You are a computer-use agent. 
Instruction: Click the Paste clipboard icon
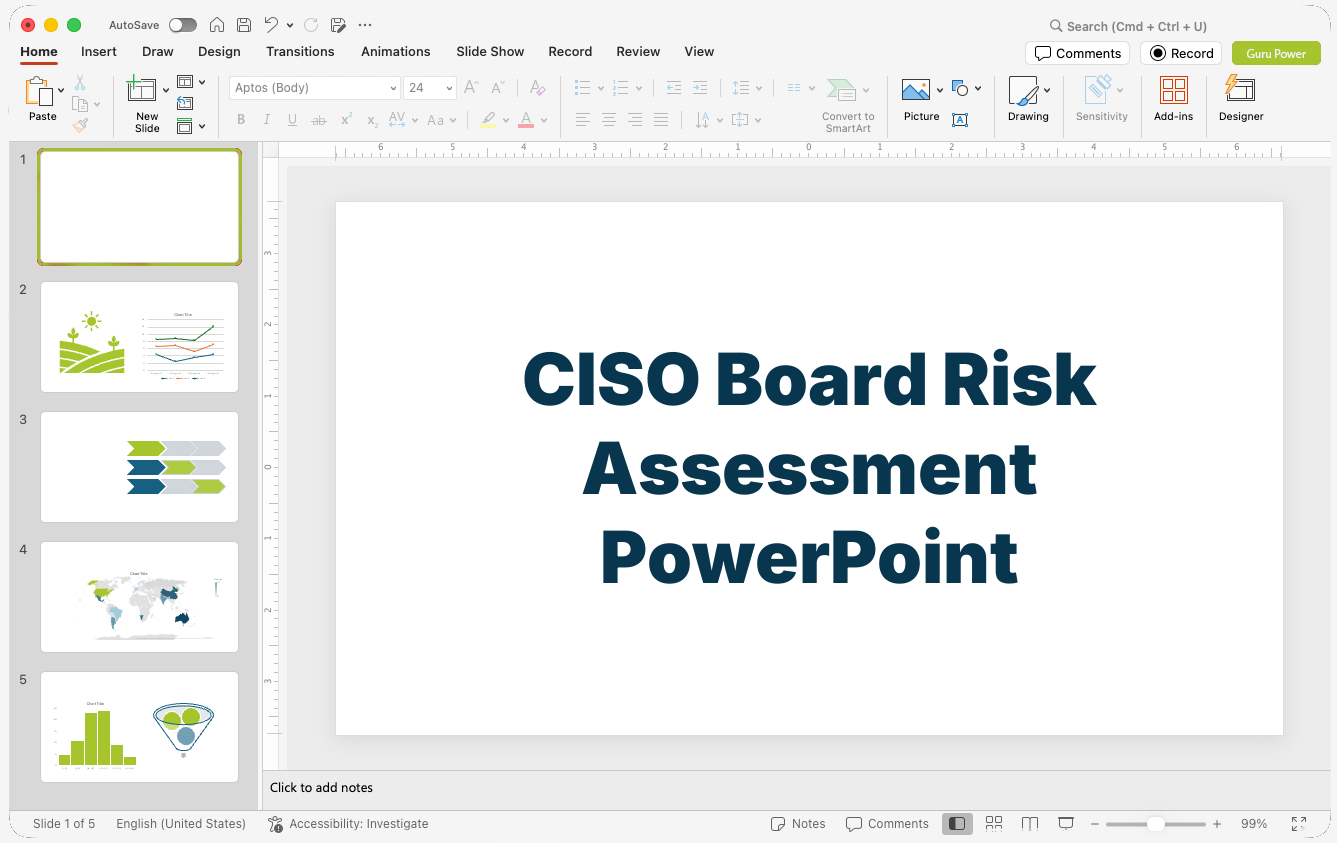pos(38,91)
